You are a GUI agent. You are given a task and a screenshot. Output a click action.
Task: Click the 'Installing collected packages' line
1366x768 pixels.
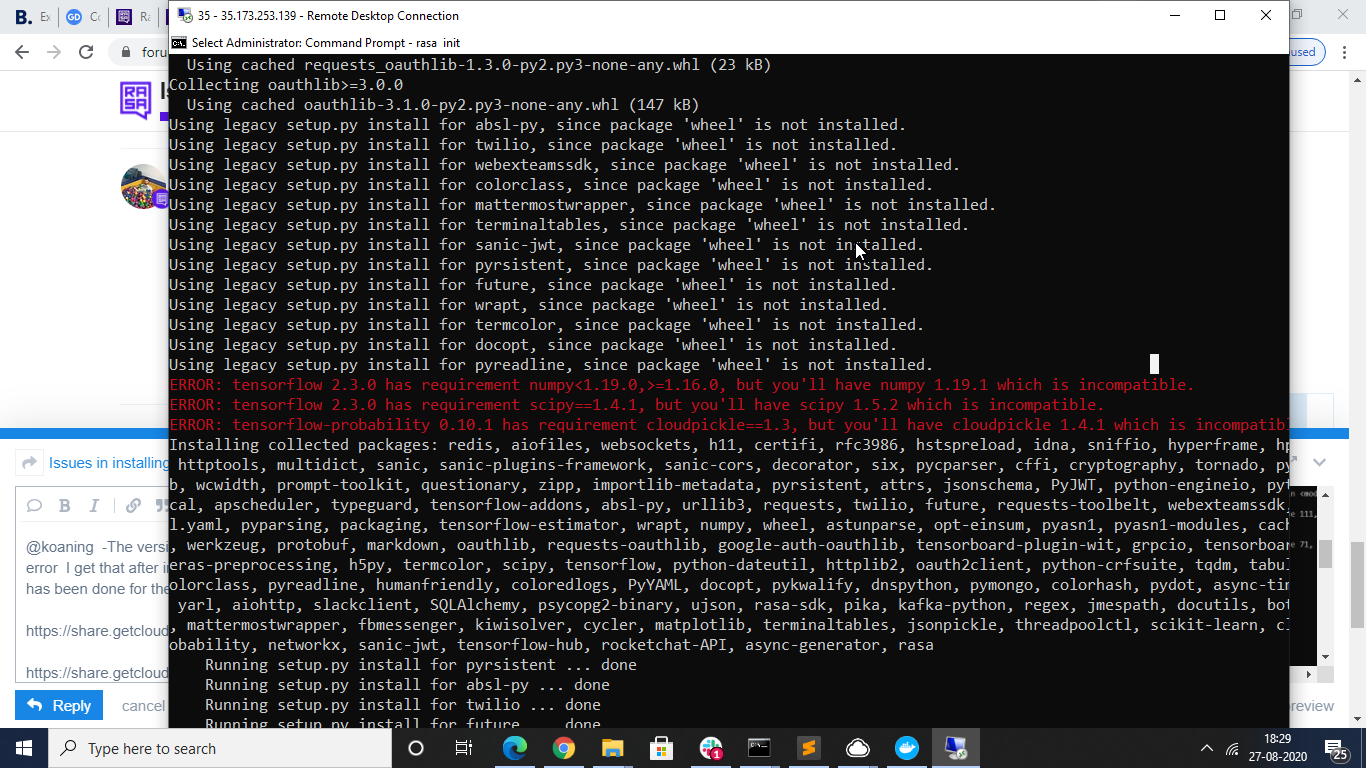(x=729, y=445)
